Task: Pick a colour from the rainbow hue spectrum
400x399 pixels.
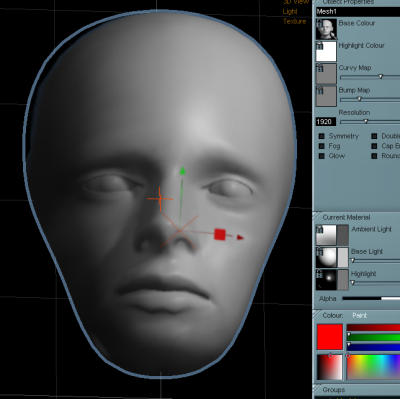Action: click(x=373, y=367)
